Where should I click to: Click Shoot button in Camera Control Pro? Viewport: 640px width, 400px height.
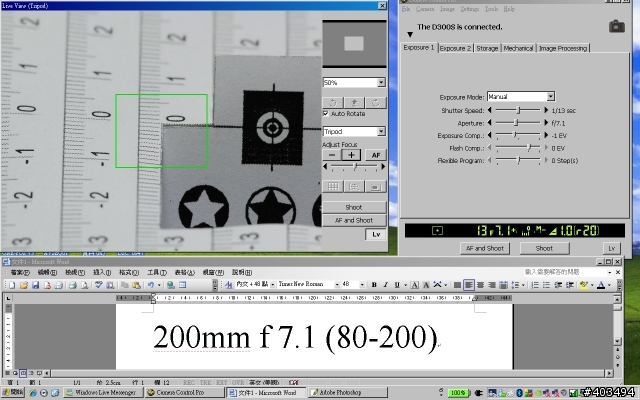[544, 248]
